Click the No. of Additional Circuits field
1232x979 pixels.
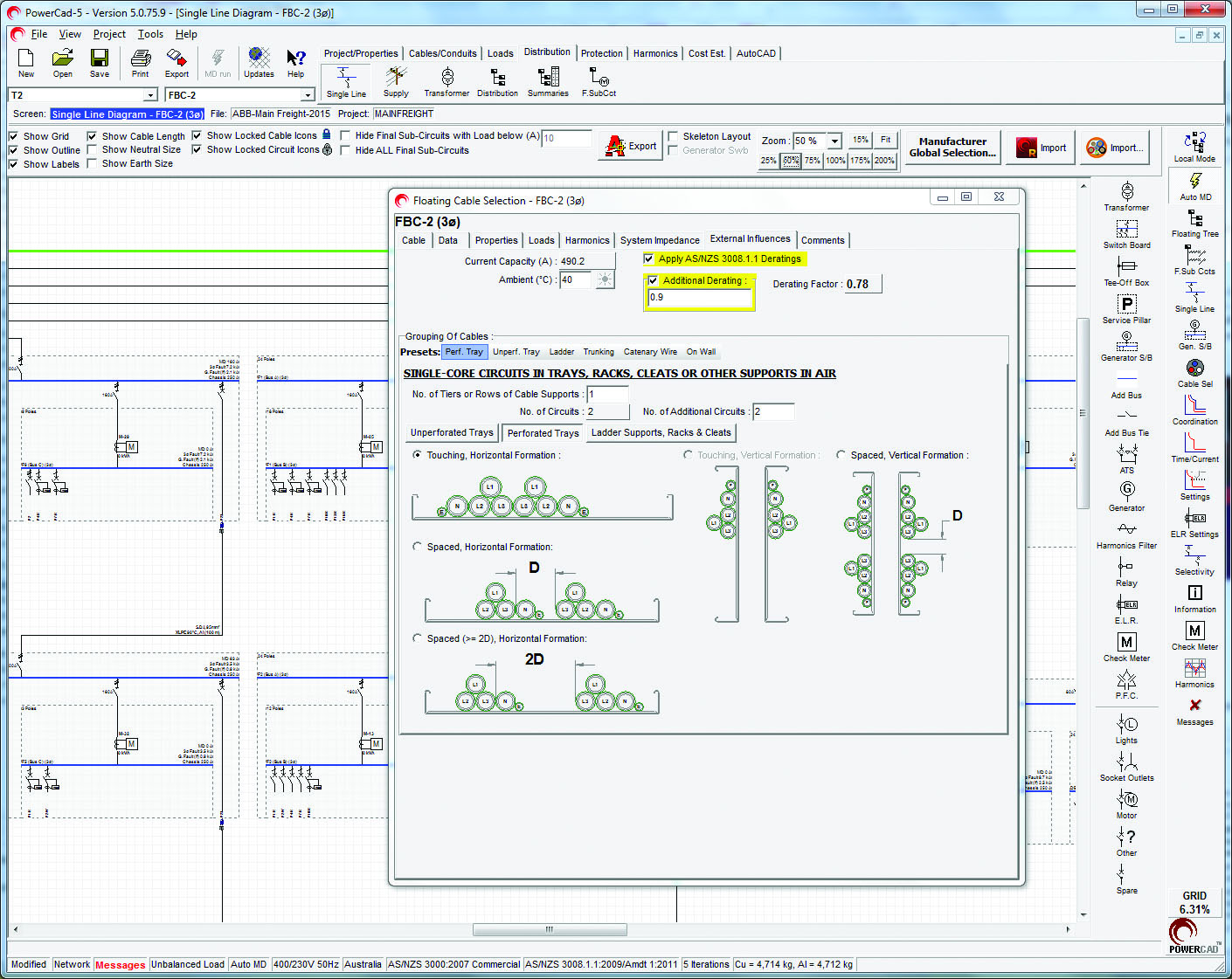[773, 411]
